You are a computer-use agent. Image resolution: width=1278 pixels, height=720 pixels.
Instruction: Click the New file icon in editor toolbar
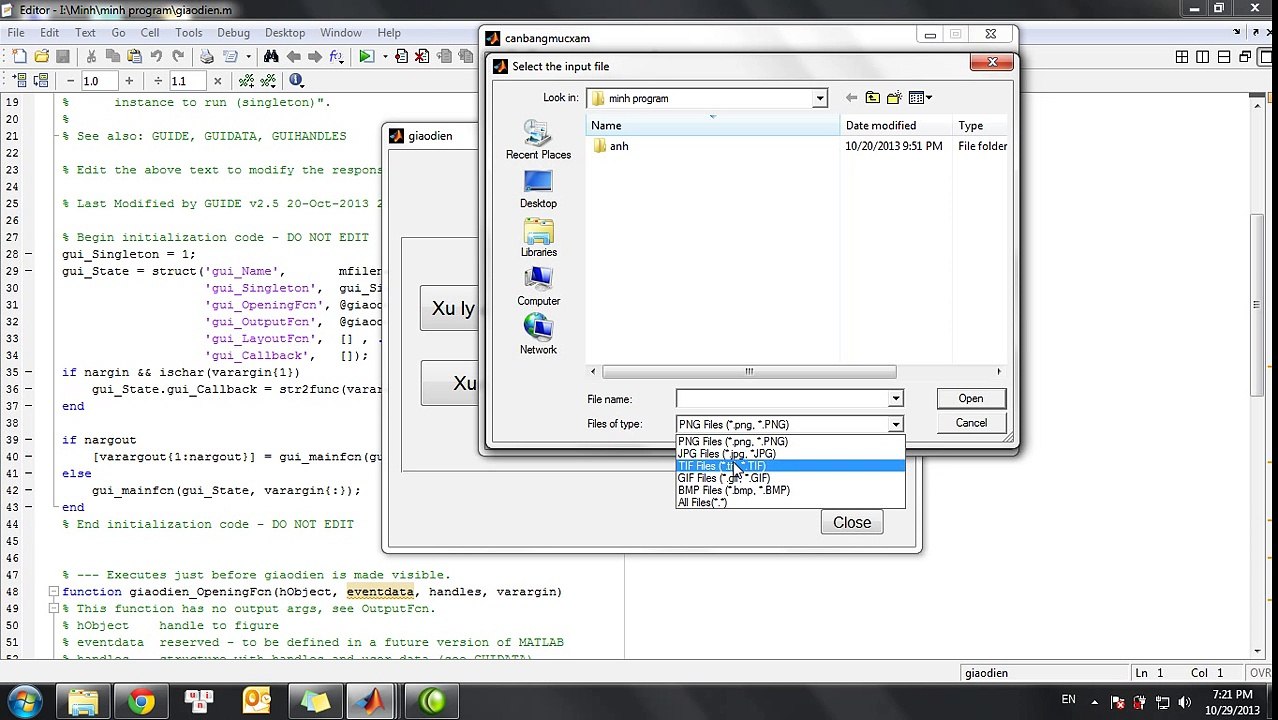(x=19, y=57)
